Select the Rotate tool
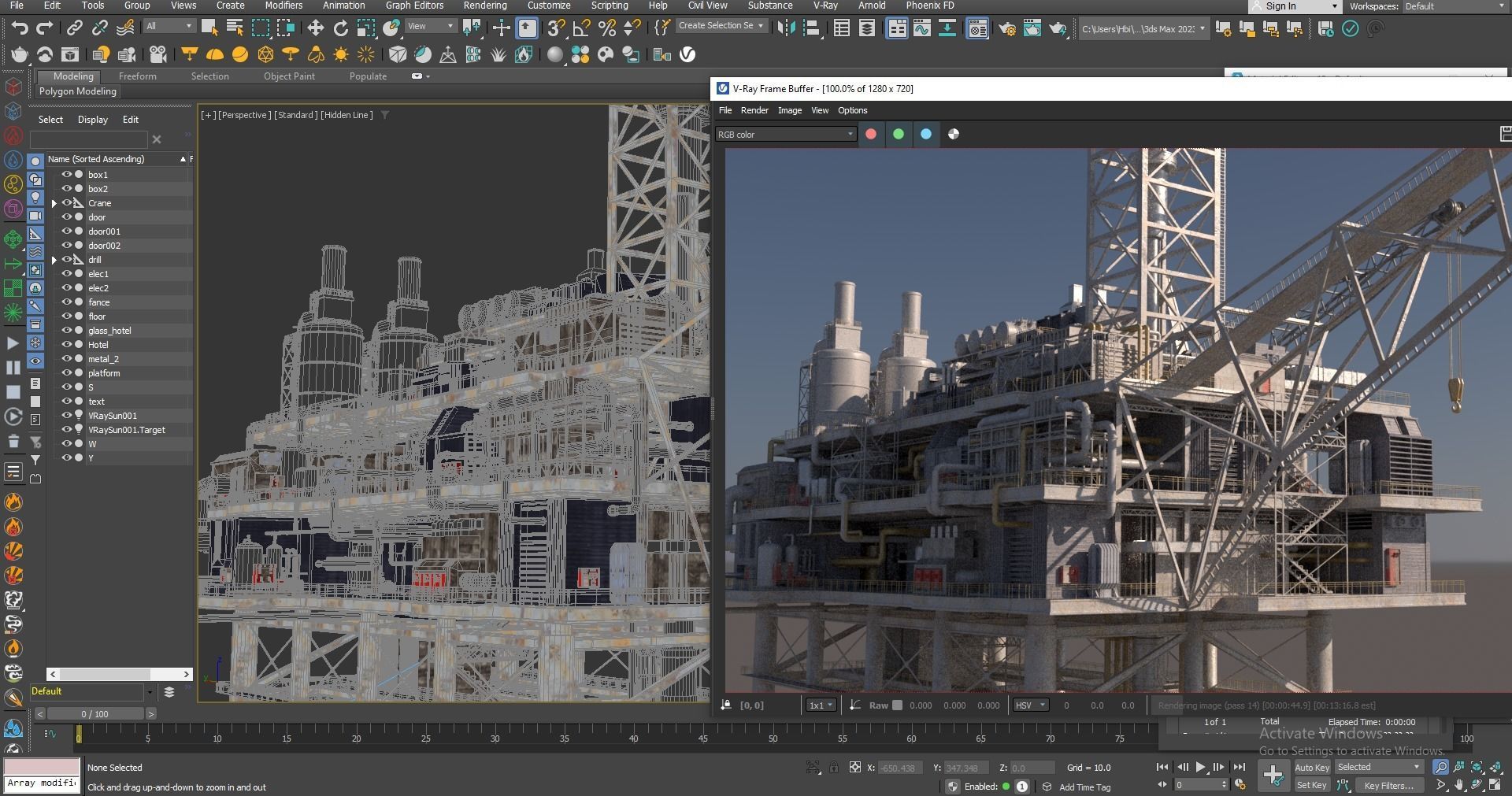 point(340,28)
